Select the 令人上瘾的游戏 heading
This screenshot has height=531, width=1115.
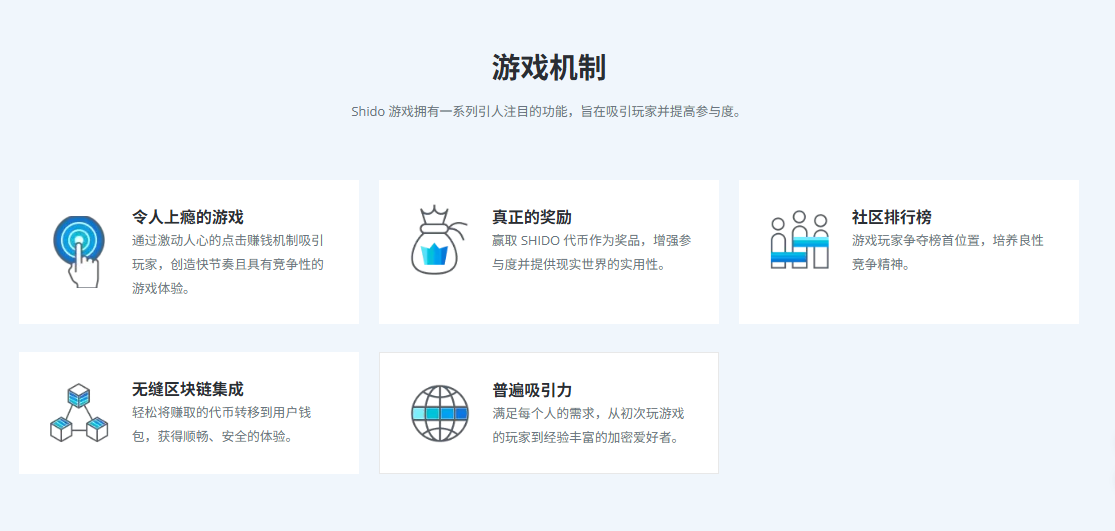[188, 217]
